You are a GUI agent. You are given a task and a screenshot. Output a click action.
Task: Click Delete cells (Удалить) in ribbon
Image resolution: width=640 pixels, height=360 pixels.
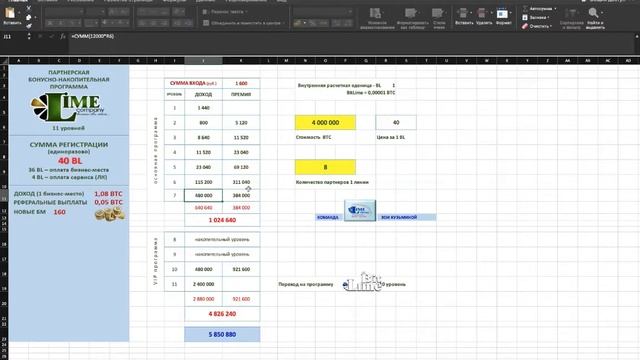tap(484, 17)
